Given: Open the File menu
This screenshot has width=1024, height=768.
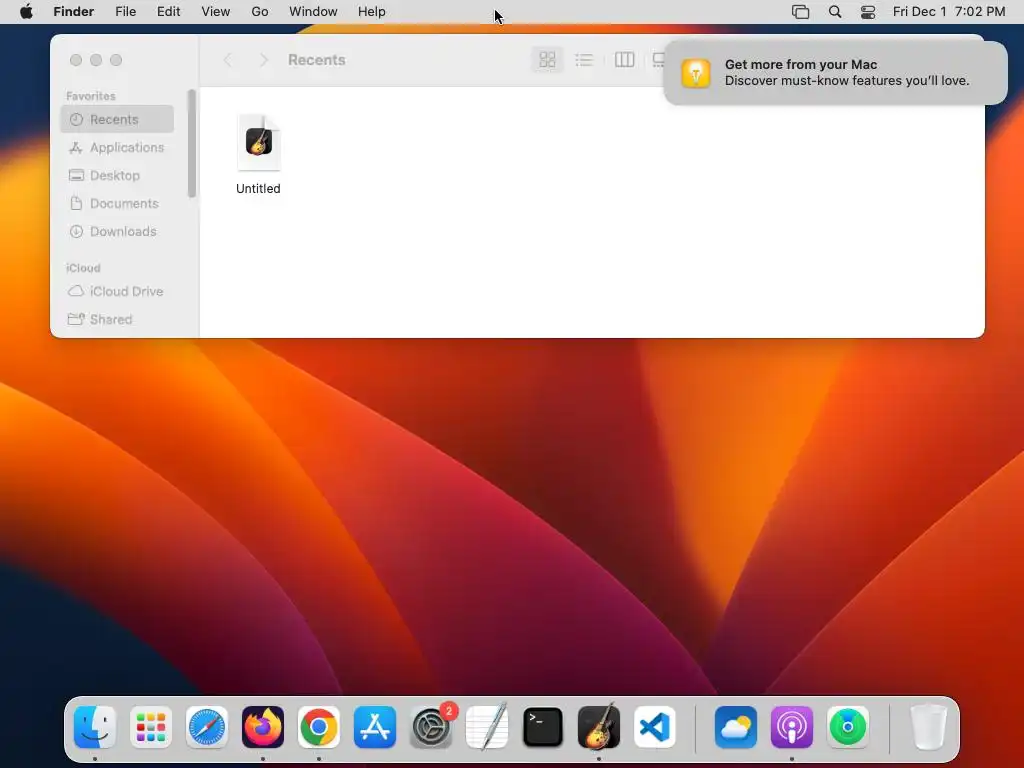Looking at the screenshot, I should 125,12.
